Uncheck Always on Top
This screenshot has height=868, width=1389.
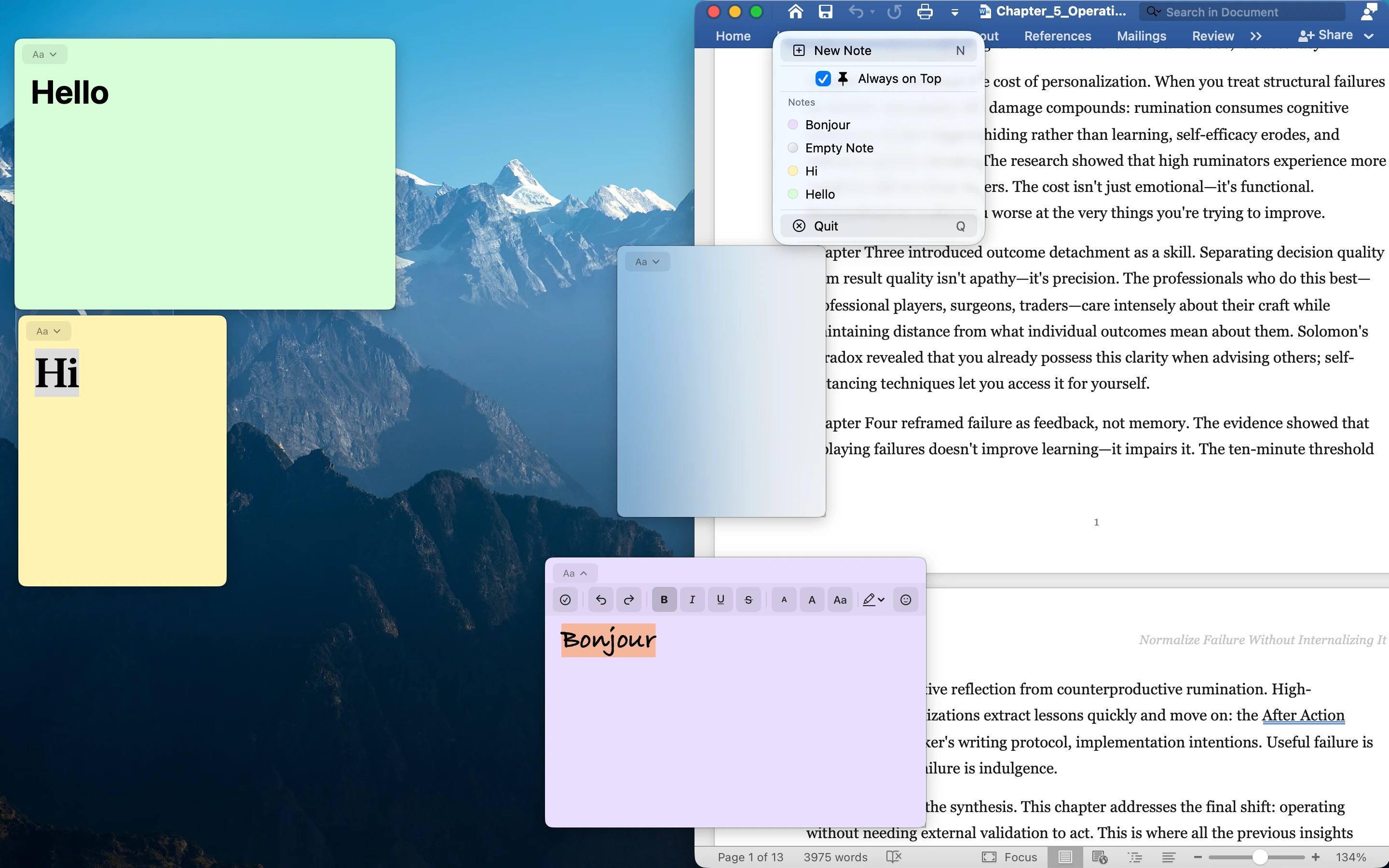822,79
